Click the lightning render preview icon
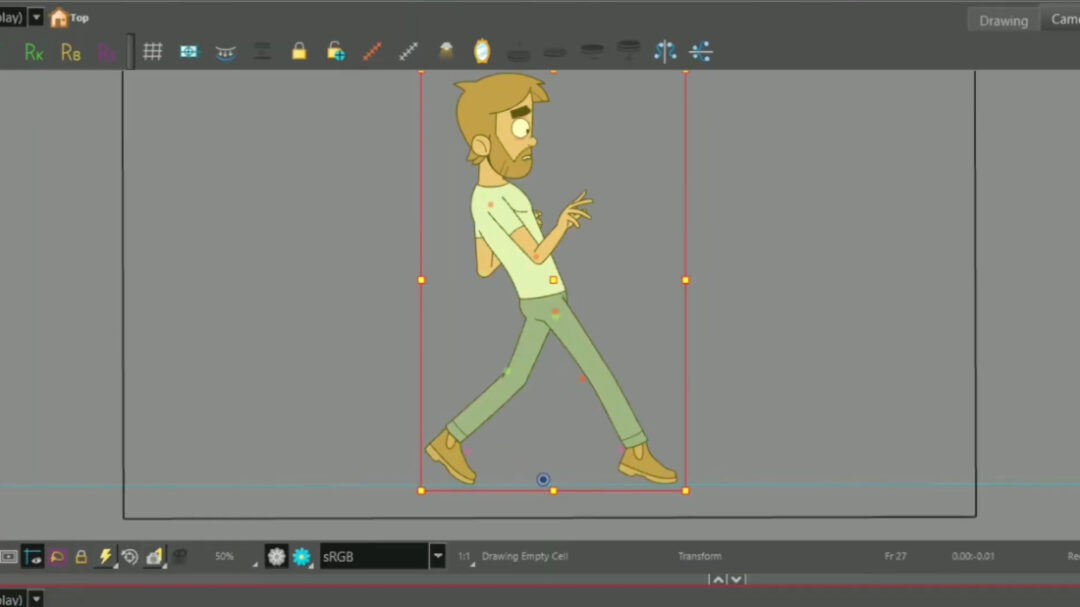Image resolution: width=1080 pixels, height=607 pixels. click(x=105, y=557)
